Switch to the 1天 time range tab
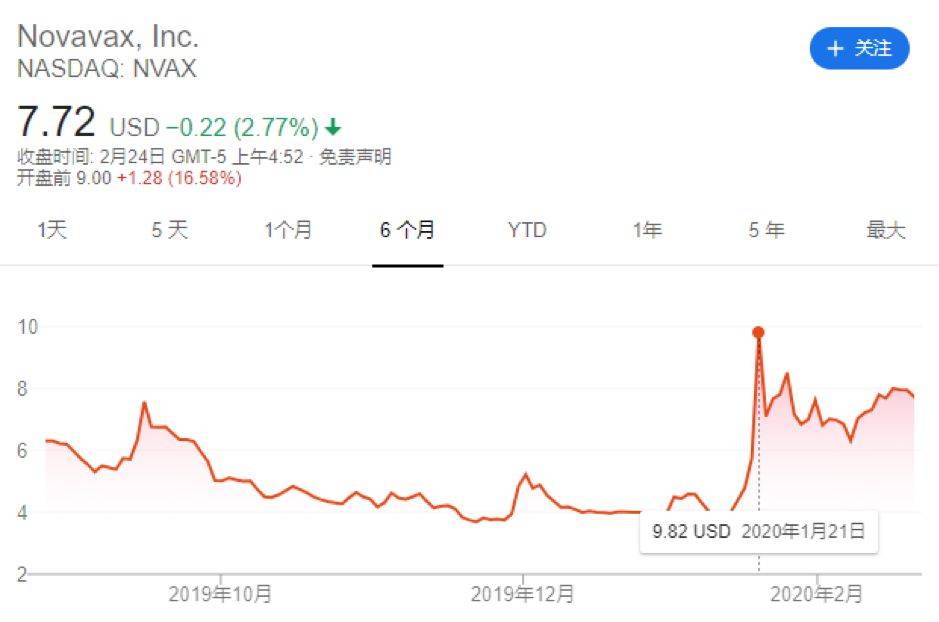The width and height of the screenshot is (939, 622). click(x=52, y=231)
